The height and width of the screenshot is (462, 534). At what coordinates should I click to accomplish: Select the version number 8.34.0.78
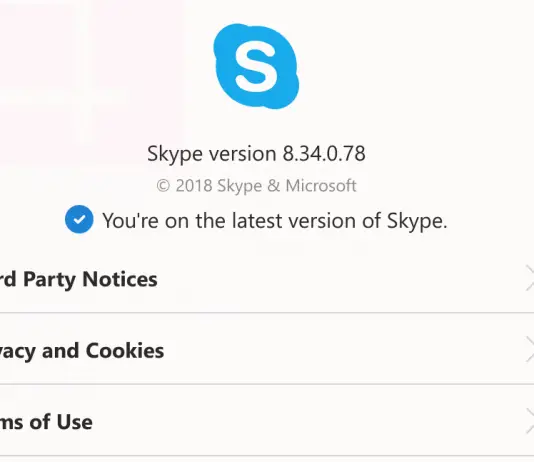(324, 153)
